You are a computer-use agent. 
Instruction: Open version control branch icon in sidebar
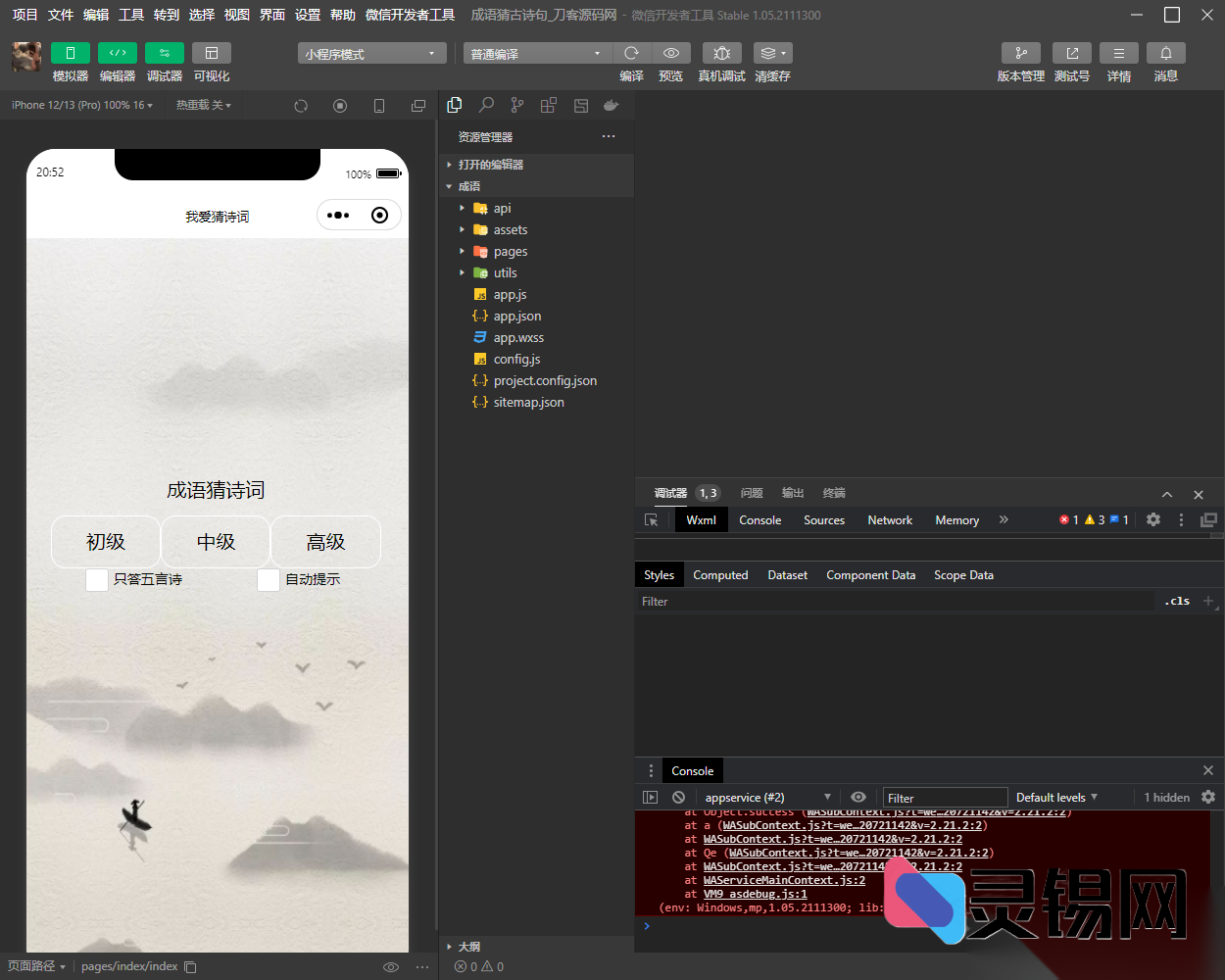click(x=516, y=104)
